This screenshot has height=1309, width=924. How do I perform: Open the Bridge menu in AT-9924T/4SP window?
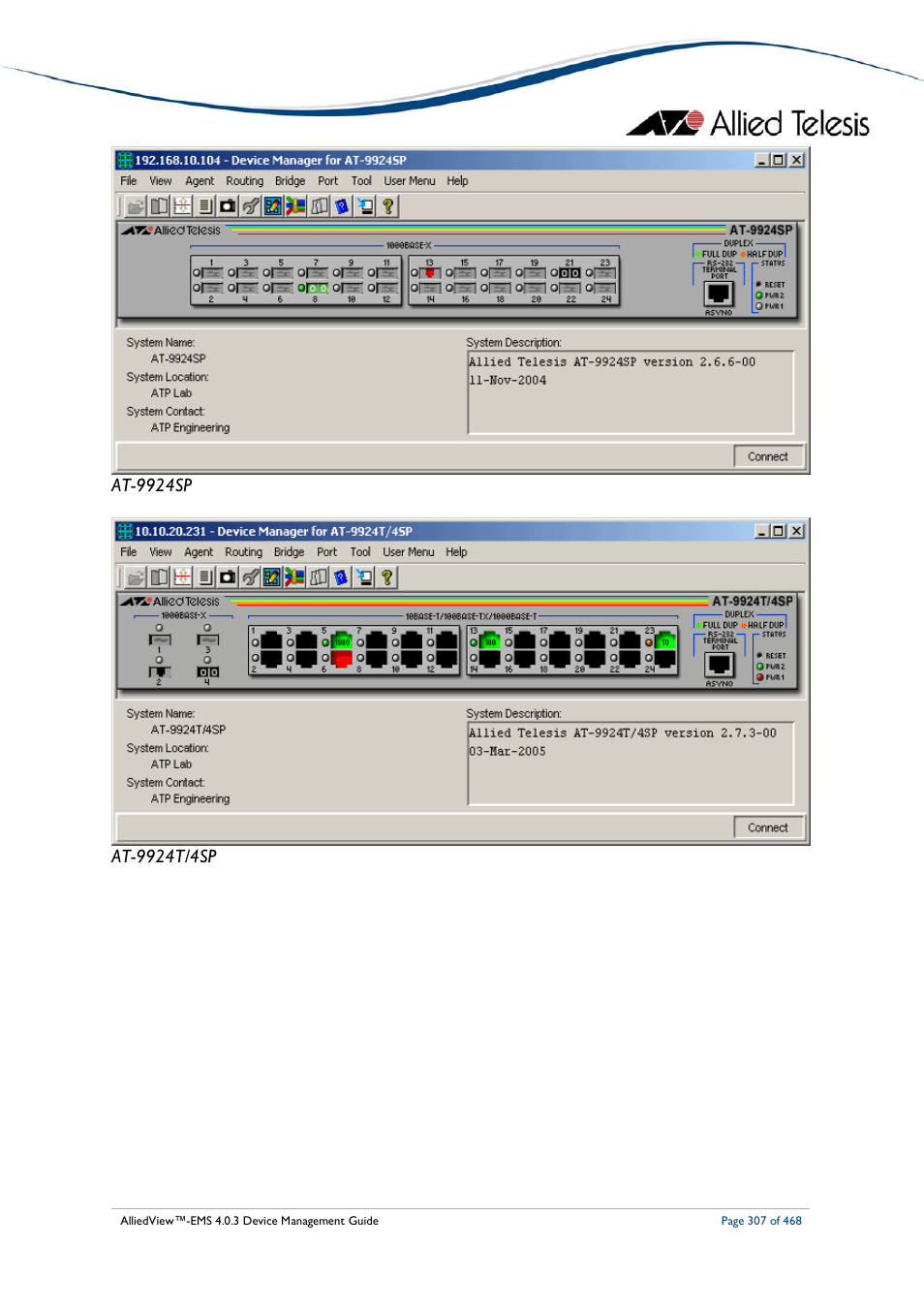click(289, 552)
